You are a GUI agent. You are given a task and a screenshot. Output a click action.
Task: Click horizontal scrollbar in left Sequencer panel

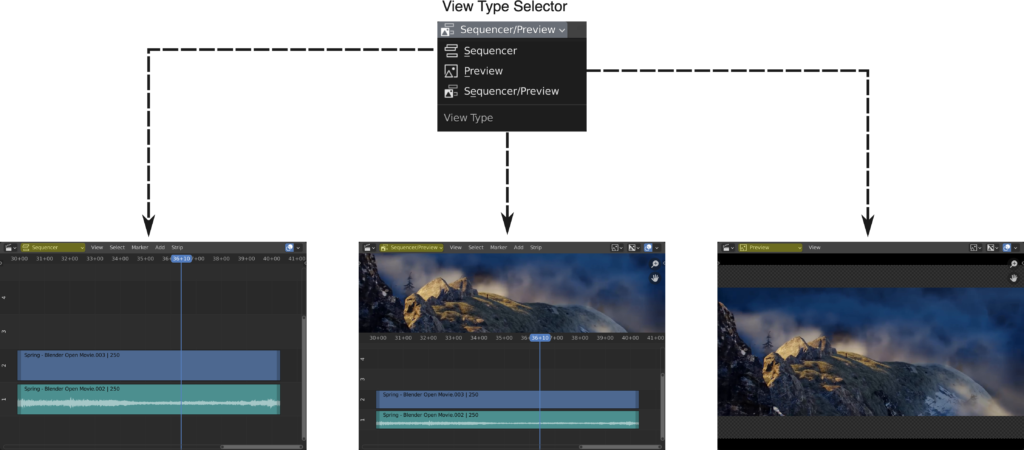pos(261,447)
